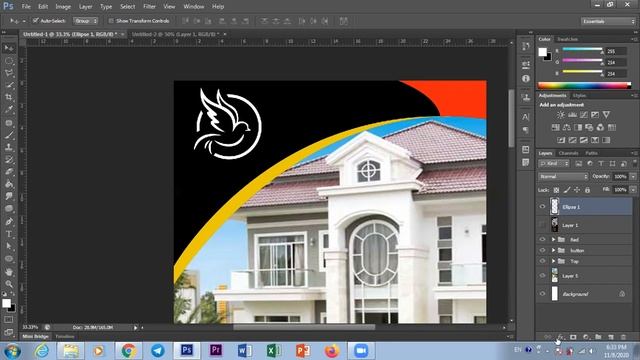Expand the Red layer group
The height and width of the screenshot is (360, 640).
[553, 240]
